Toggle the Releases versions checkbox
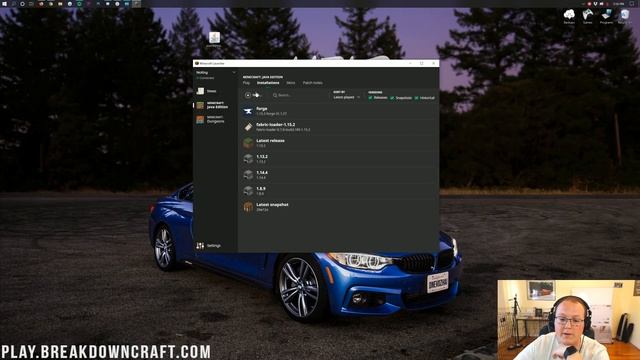This screenshot has width=640, height=360. (370, 98)
